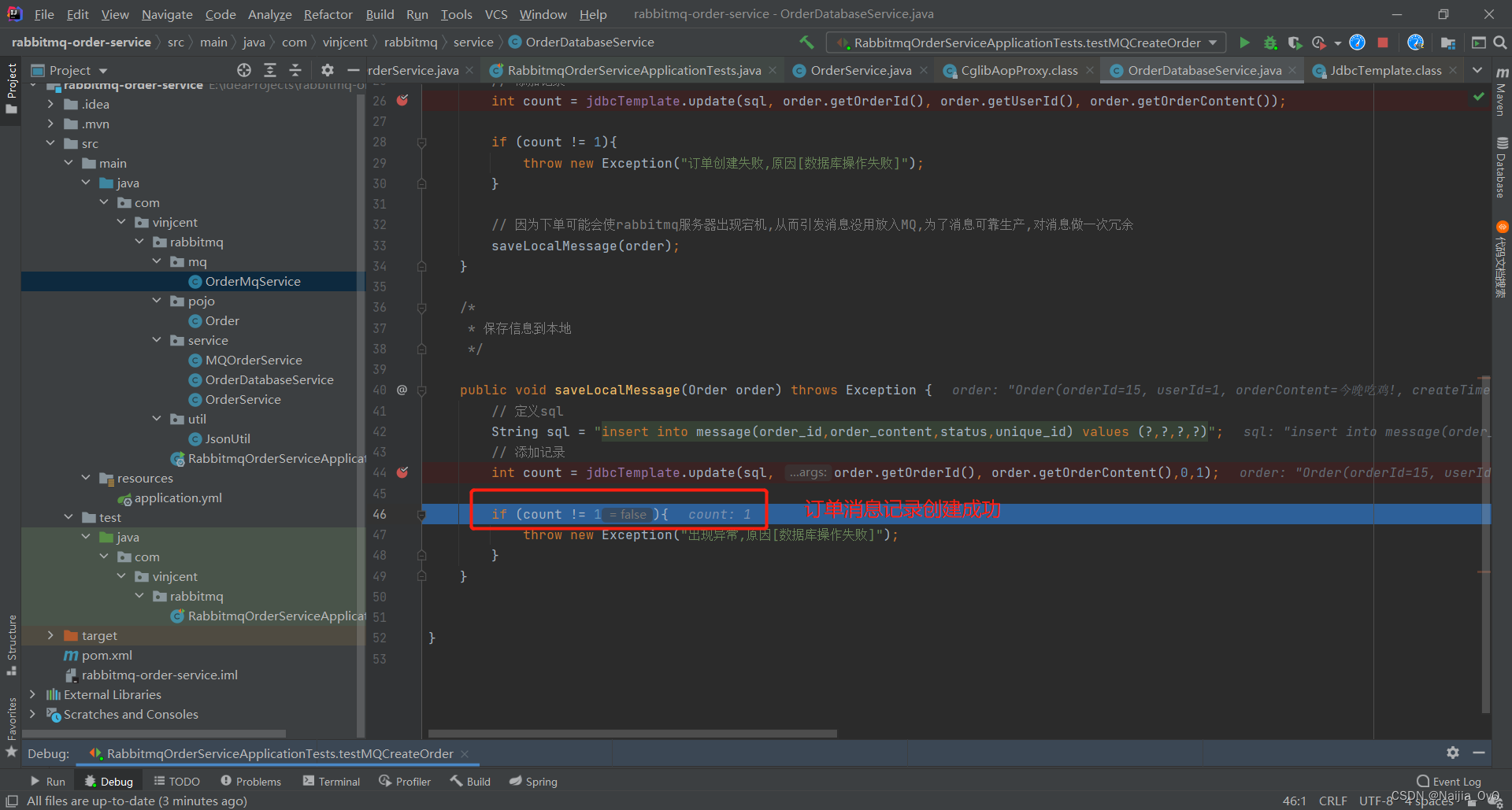Click the Locate file target icon
This screenshot has width=1512, height=810.
coord(244,70)
